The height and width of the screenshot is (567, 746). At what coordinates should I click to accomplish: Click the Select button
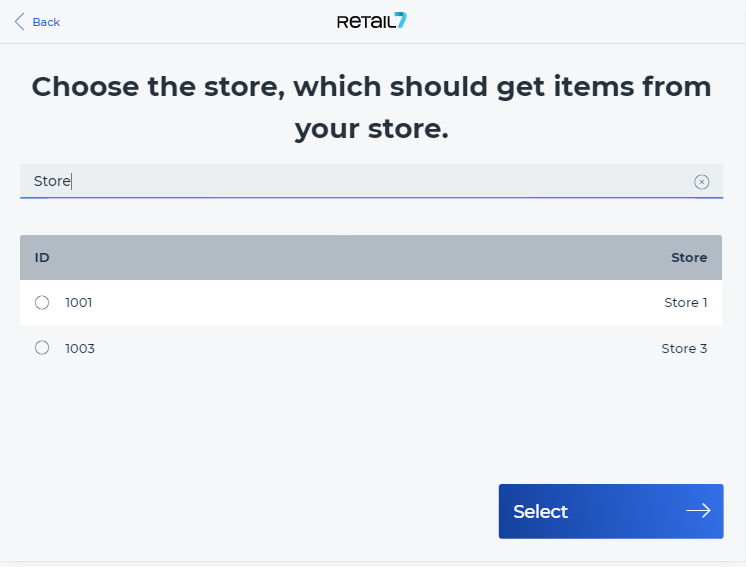611,511
